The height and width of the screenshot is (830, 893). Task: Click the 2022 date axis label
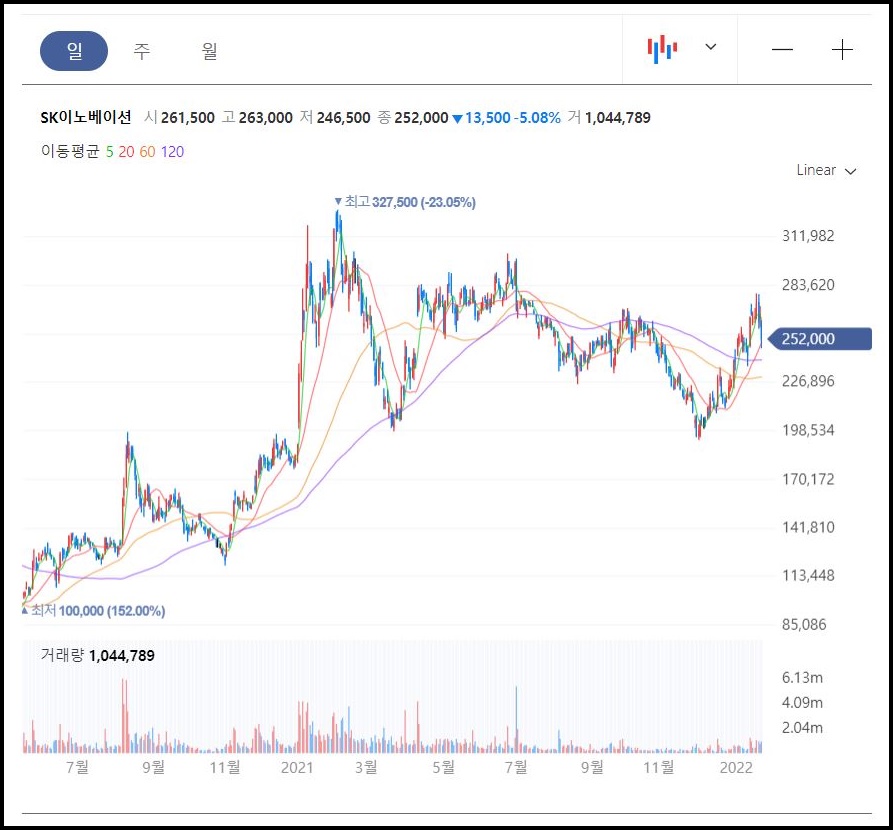click(x=736, y=768)
